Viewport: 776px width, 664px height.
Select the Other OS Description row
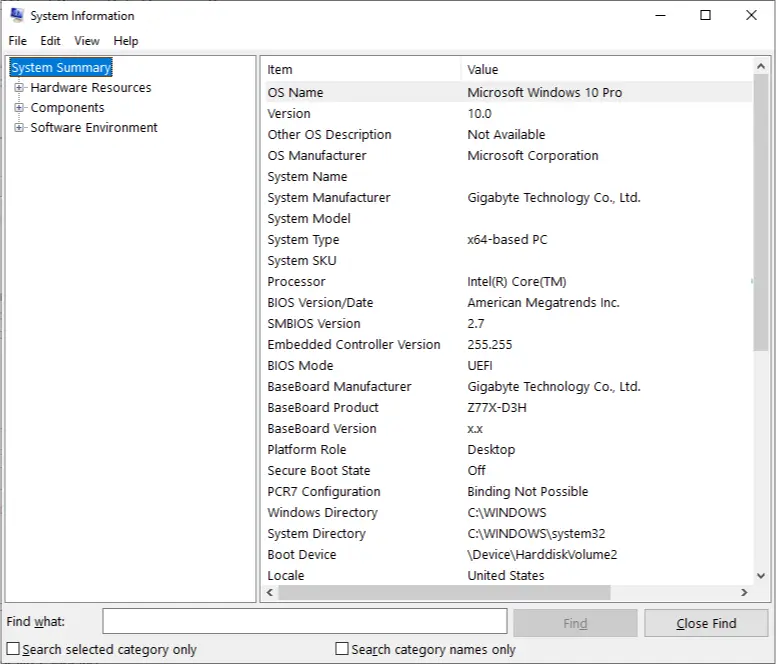pos(507,135)
